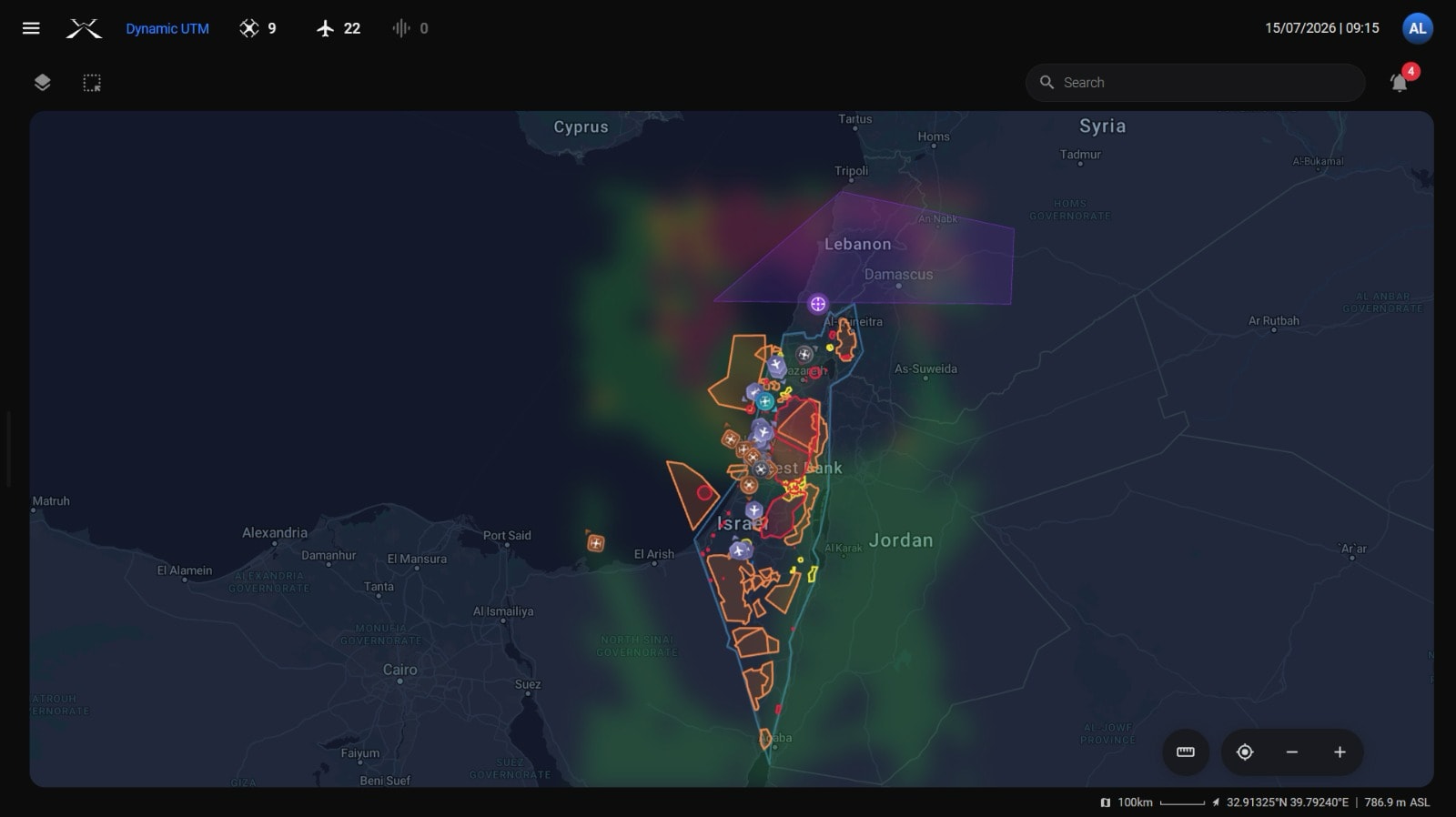Zoom in using the plus button
The image size is (1456, 817).
1340,752
